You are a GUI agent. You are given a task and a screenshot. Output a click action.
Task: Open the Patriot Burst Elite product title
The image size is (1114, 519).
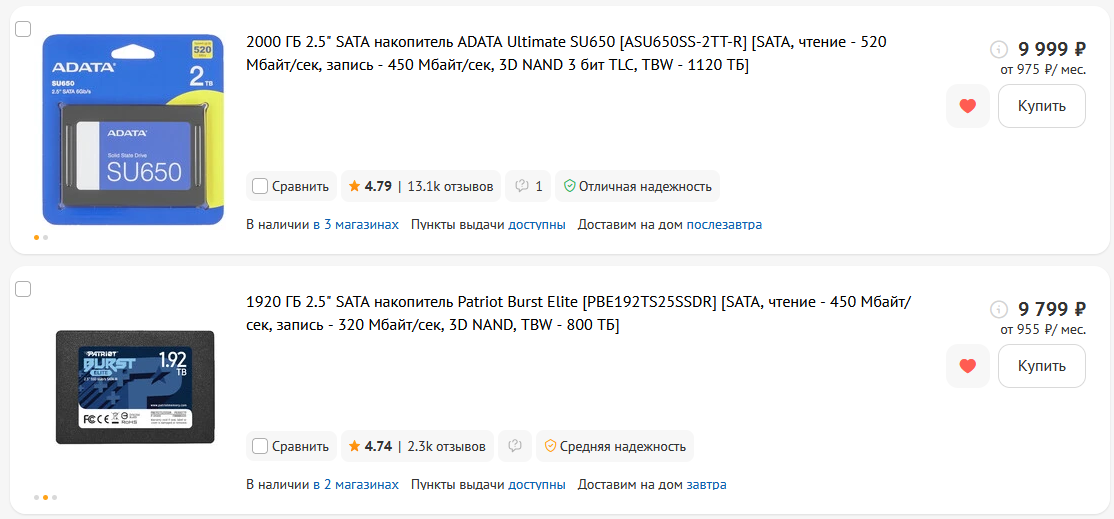578,313
